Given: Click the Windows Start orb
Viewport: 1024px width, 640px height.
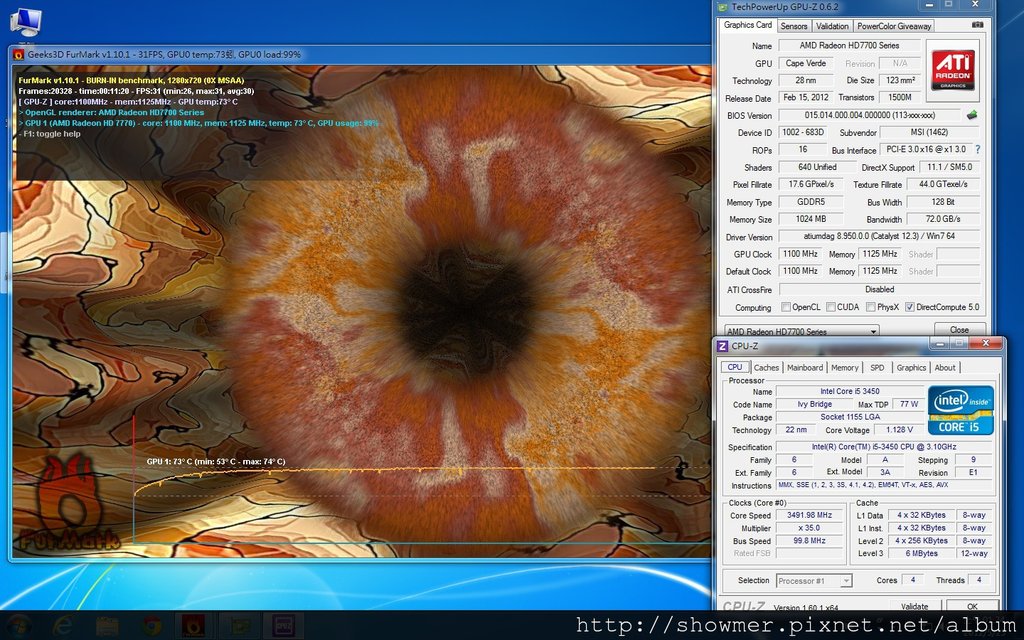Looking at the screenshot, I should (x=18, y=626).
